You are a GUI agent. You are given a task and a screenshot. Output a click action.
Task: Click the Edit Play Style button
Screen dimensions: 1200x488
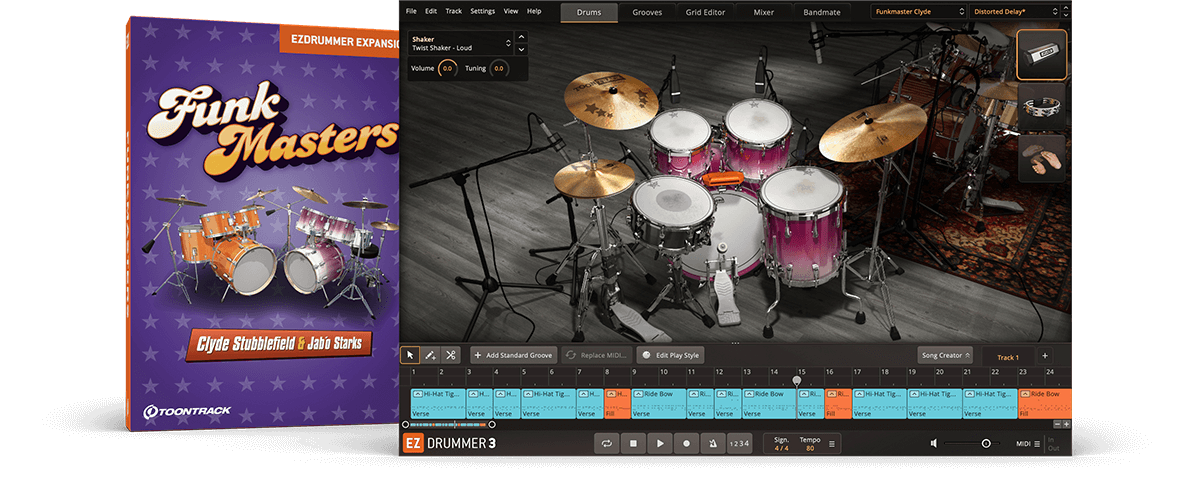coord(671,355)
